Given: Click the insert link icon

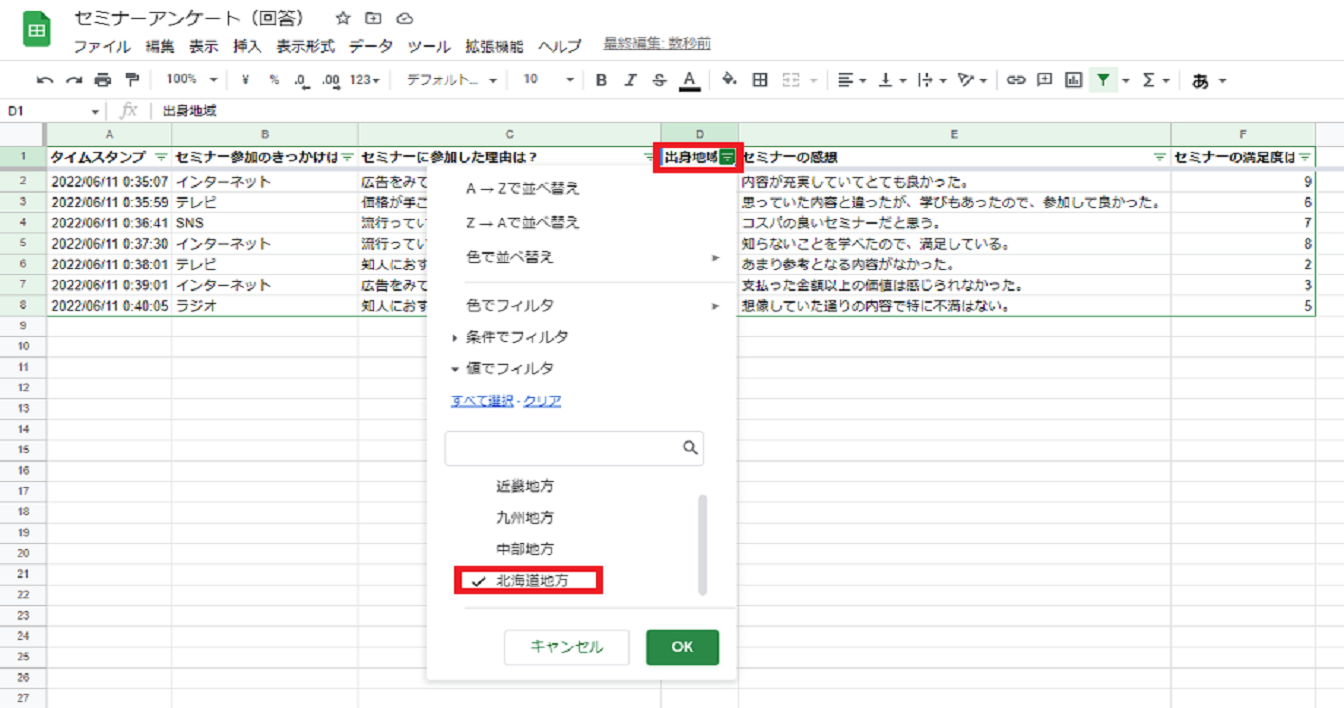Looking at the screenshot, I should (1016, 80).
